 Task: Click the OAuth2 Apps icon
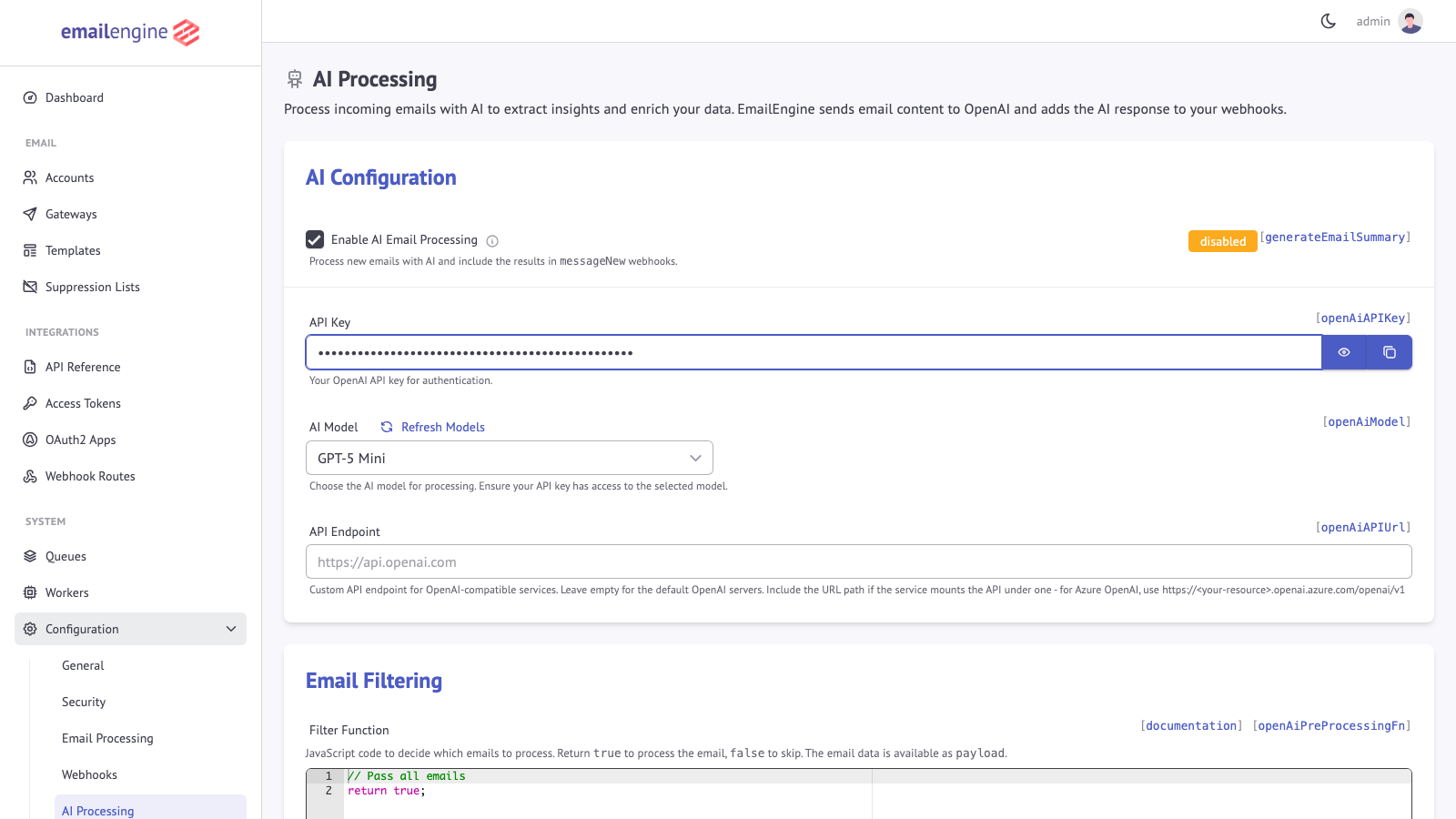30,440
